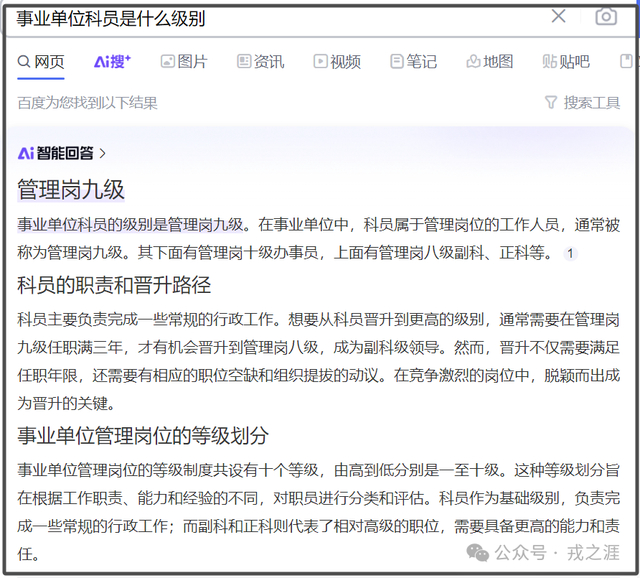The height and width of the screenshot is (578, 640).
Task: Open the 图片 tab
Action: click(x=184, y=62)
